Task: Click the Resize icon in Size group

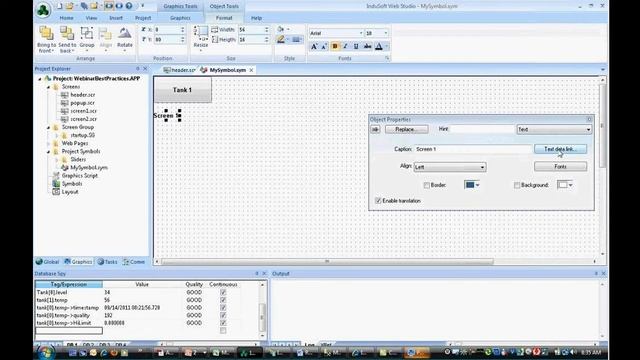Action: click(x=200, y=33)
